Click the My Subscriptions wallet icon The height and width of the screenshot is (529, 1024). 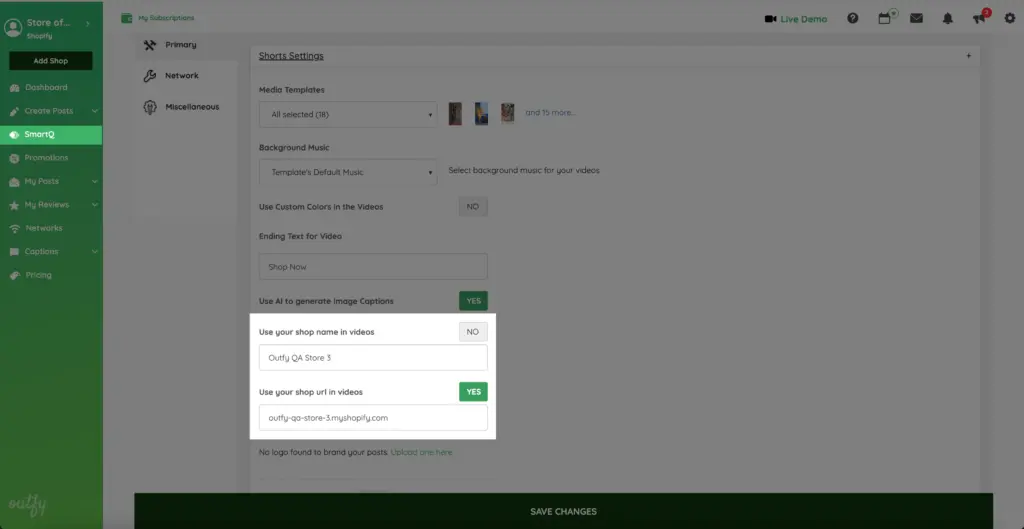(126, 18)
